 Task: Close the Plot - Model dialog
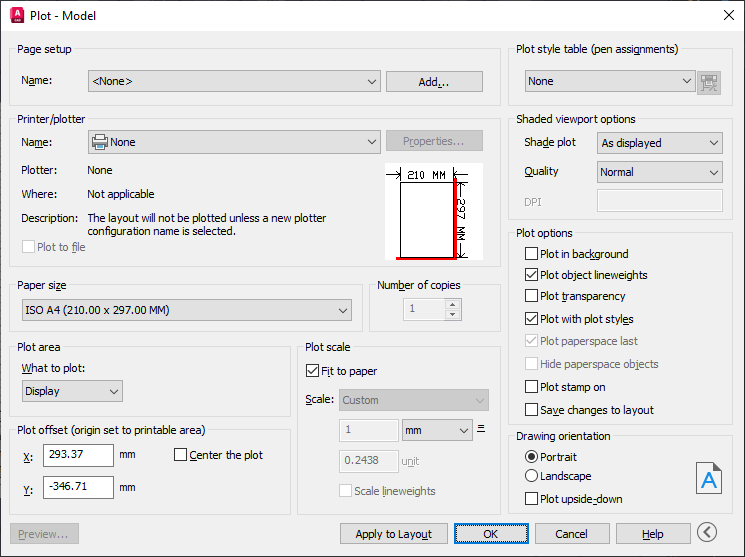point(728,15)
